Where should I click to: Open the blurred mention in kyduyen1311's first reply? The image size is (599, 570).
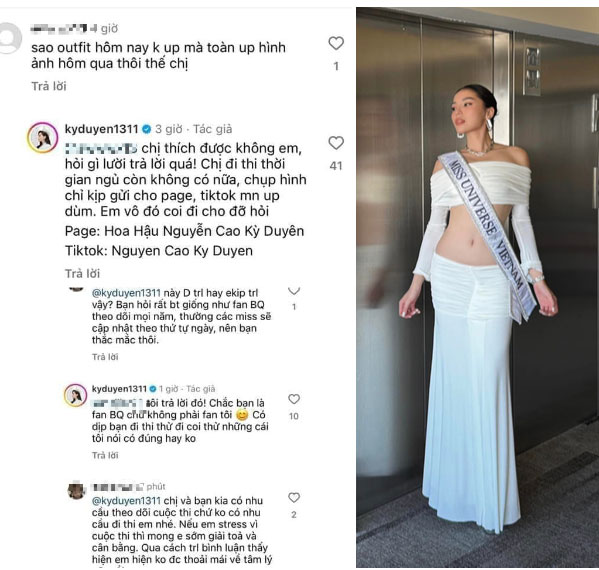tap(101, 148)
